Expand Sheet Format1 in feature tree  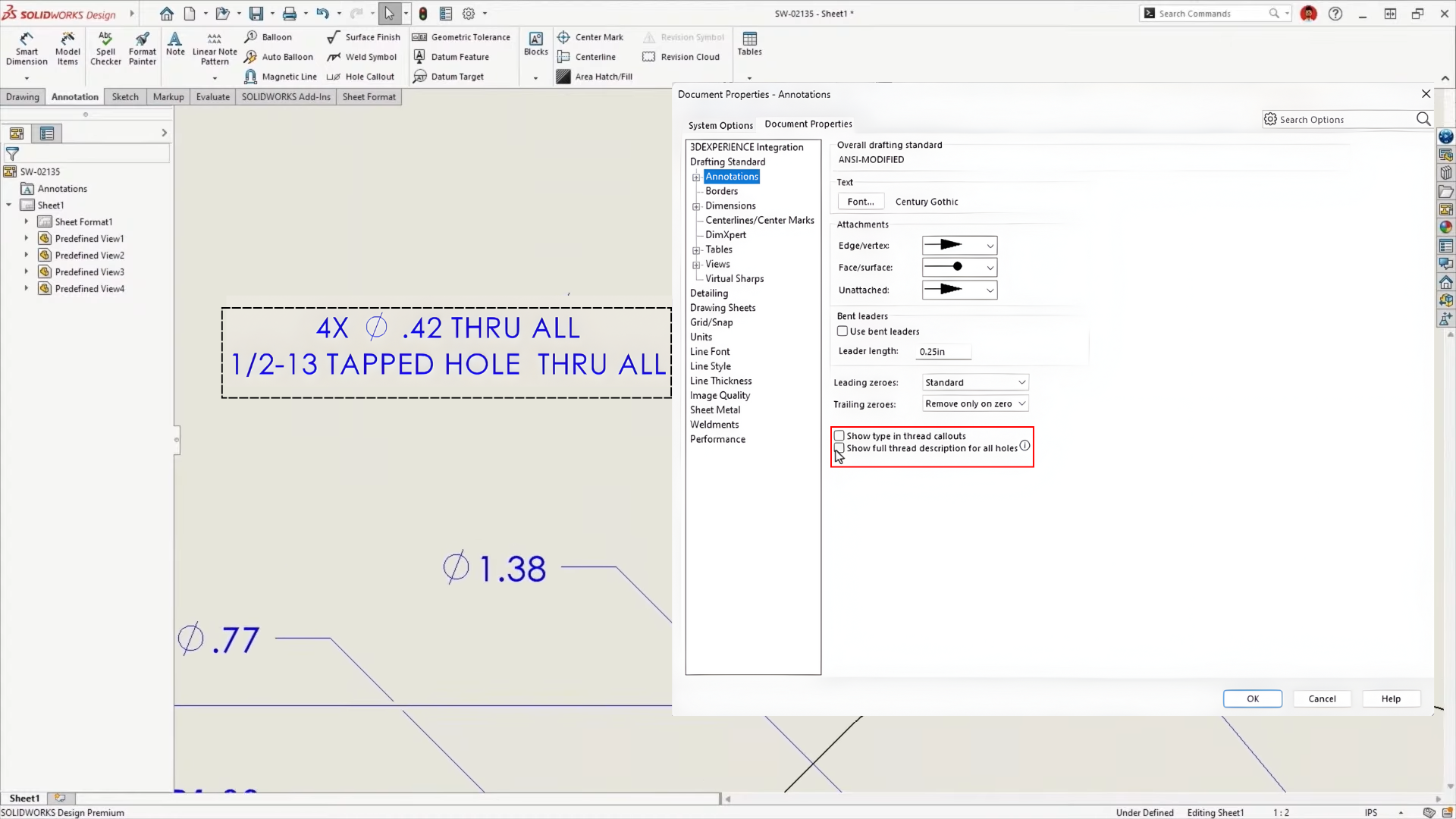(26, 221)
